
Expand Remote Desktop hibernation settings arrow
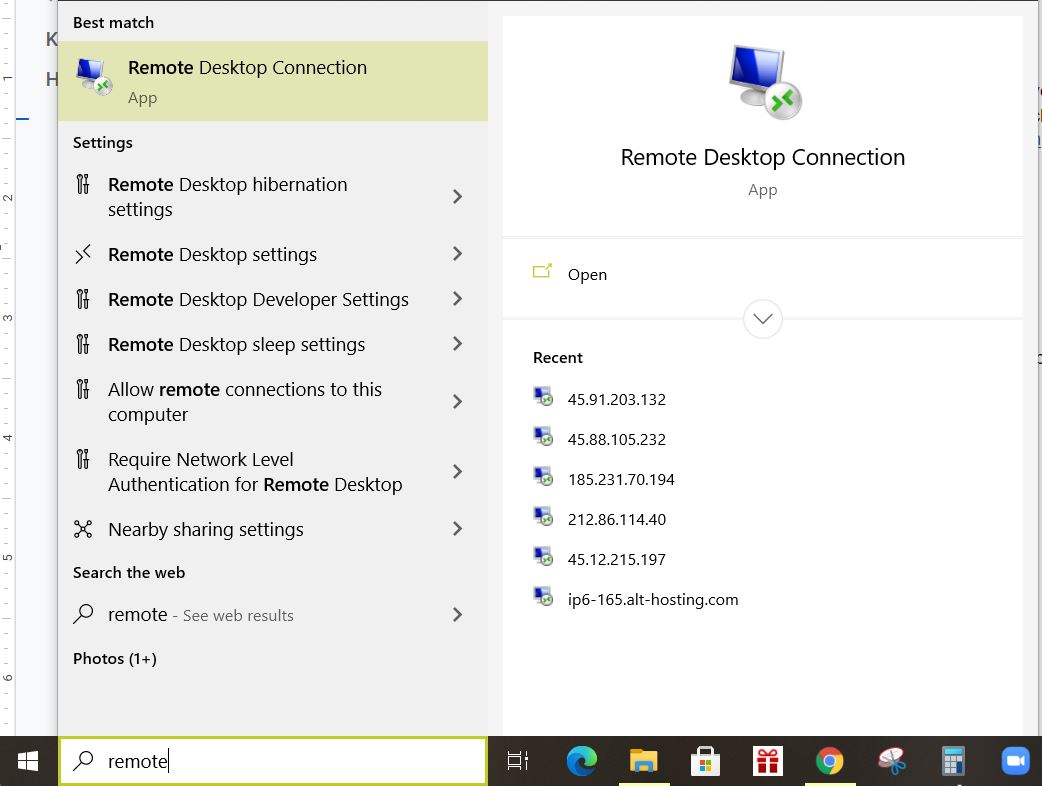click(457, 197)
